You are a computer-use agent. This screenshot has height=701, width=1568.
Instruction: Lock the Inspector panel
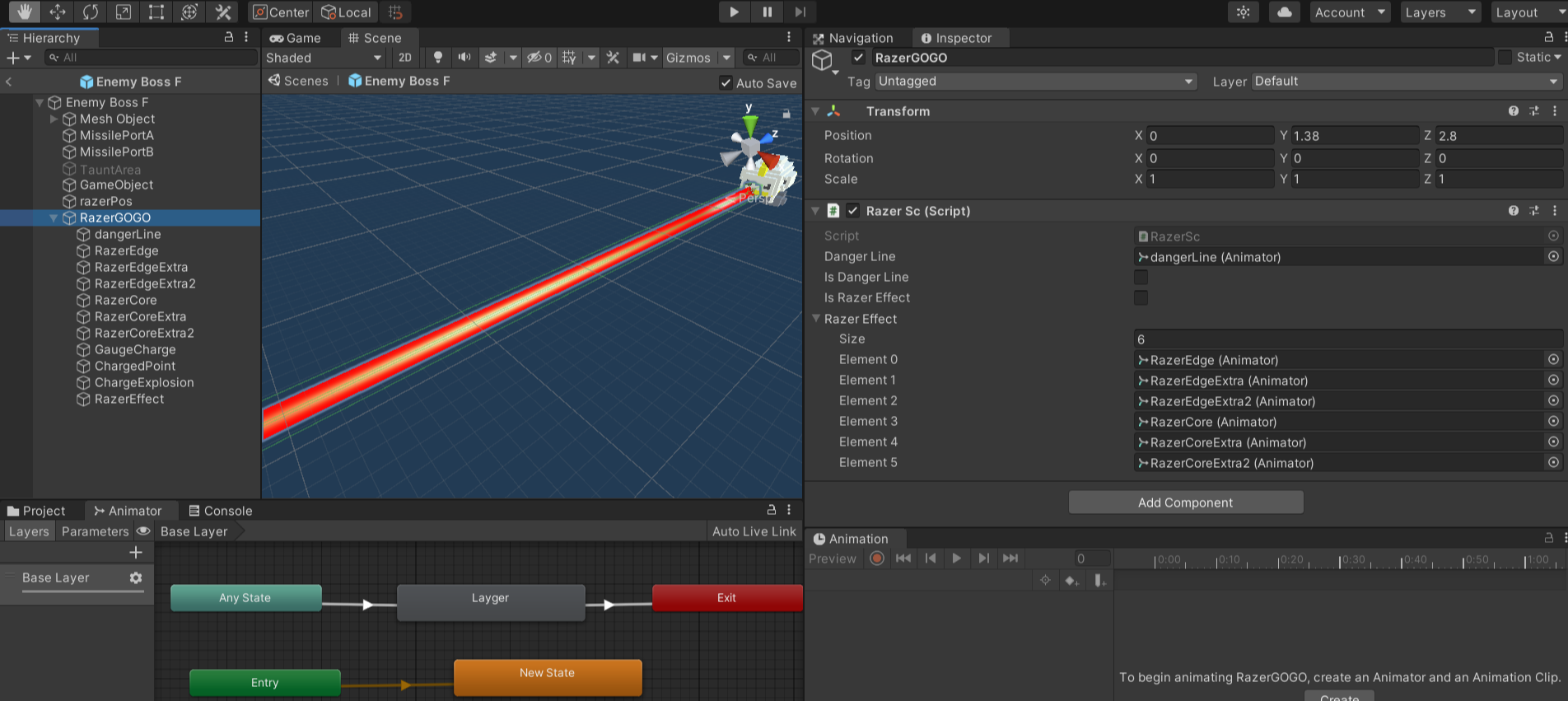[1549, 37]
